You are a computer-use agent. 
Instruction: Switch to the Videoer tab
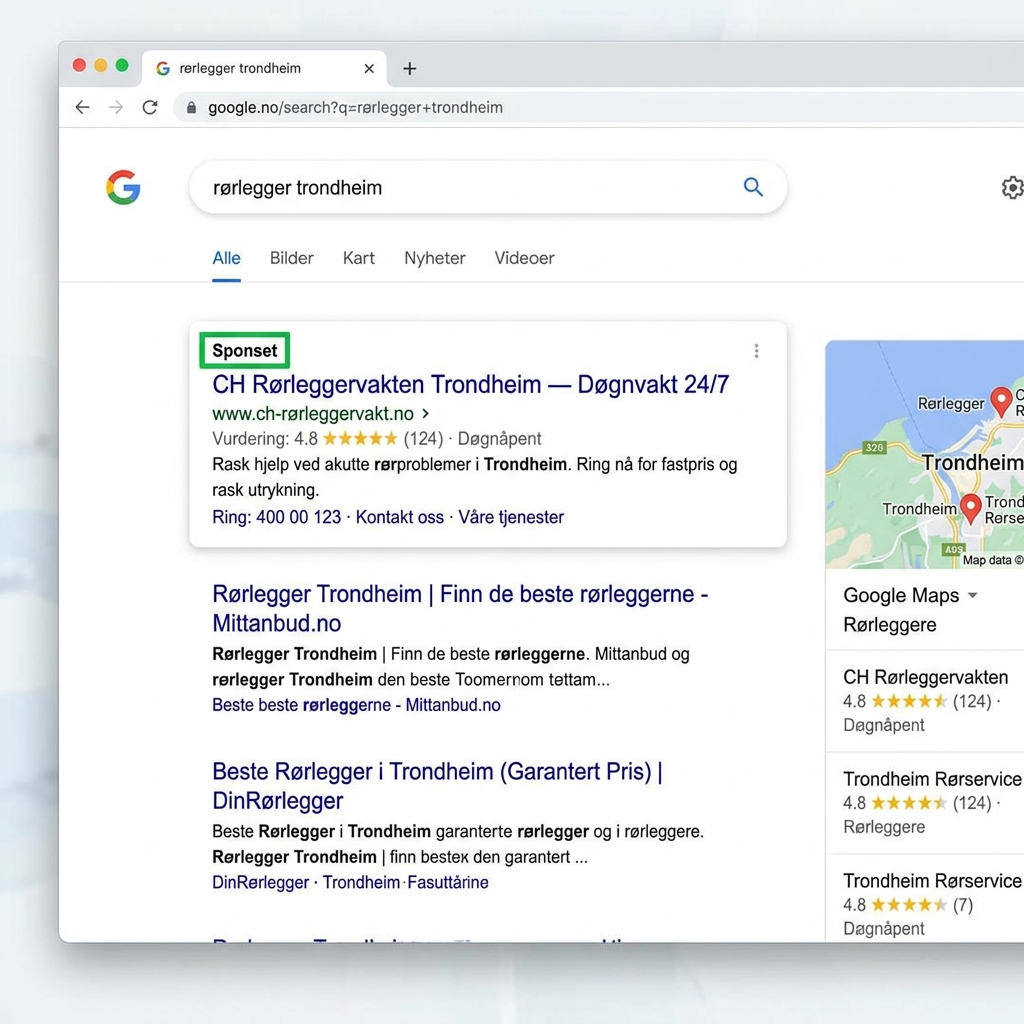click(524, 259)
